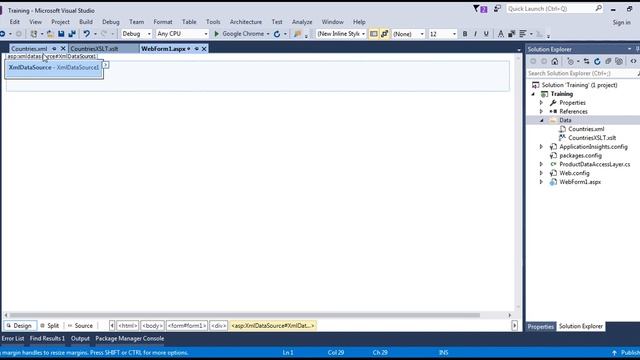640x360 pixels.
Task: Collapse the Data folder arrow
Action: click(x=542, y=120)
